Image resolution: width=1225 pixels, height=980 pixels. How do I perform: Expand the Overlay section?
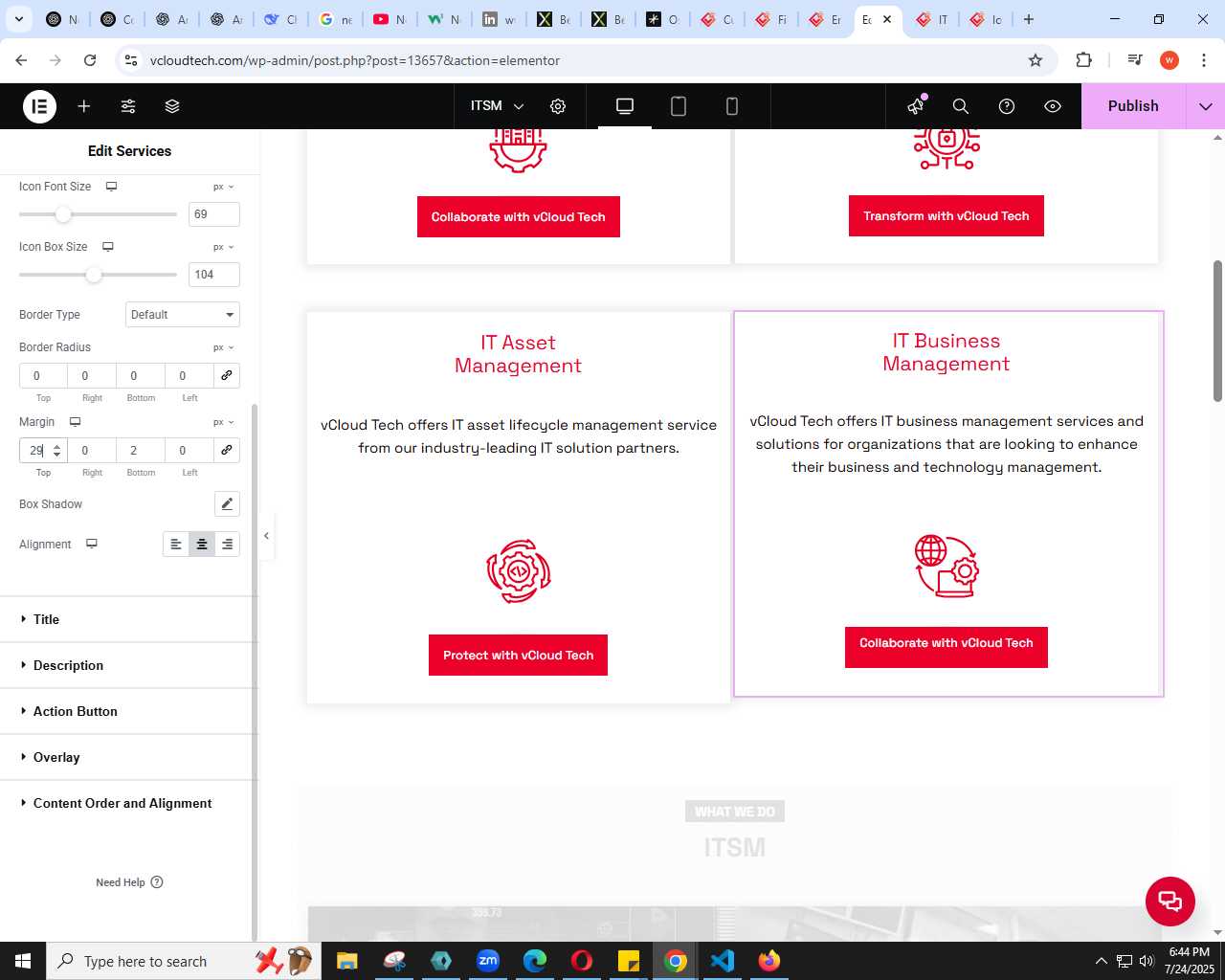pyautogui.click(x=129, y=757)
